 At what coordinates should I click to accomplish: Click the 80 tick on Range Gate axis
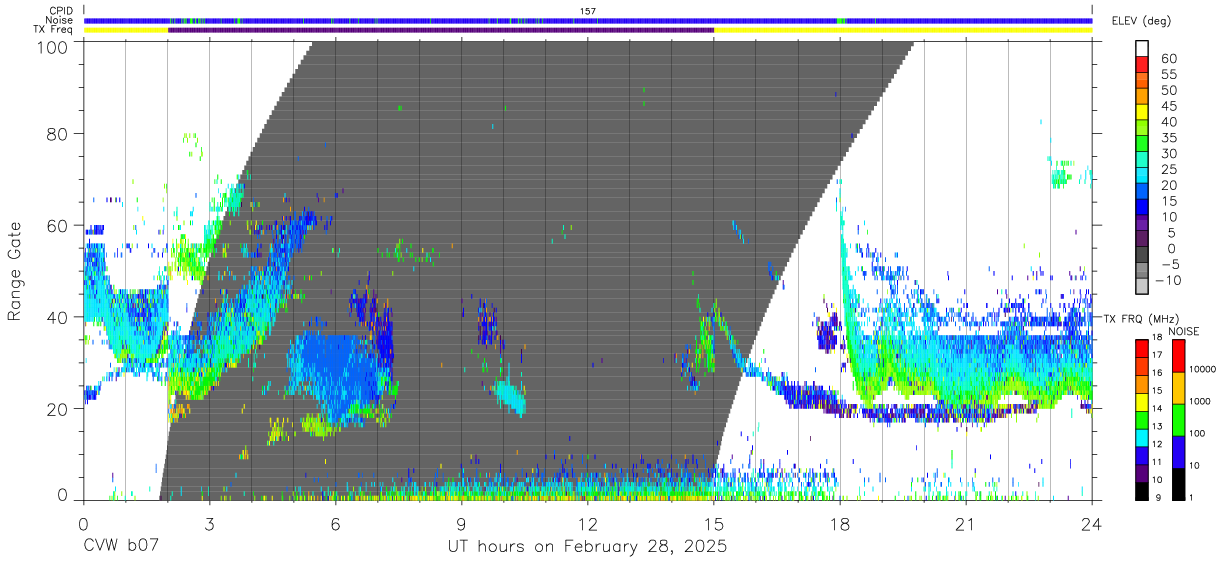click(x=59, y=134)
